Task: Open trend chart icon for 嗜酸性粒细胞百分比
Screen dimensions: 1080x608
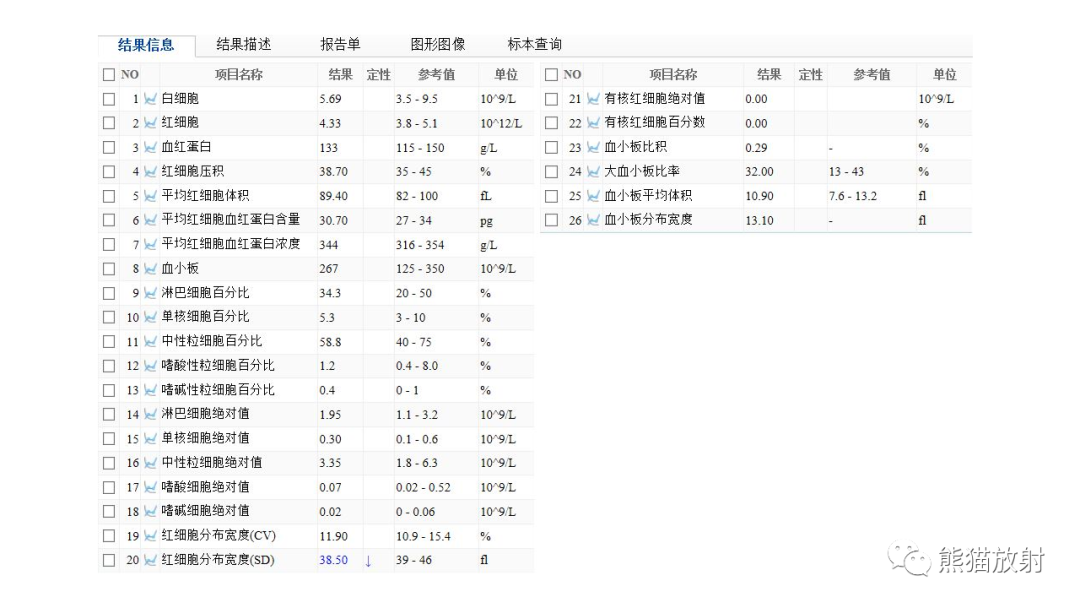Action: 150,366
